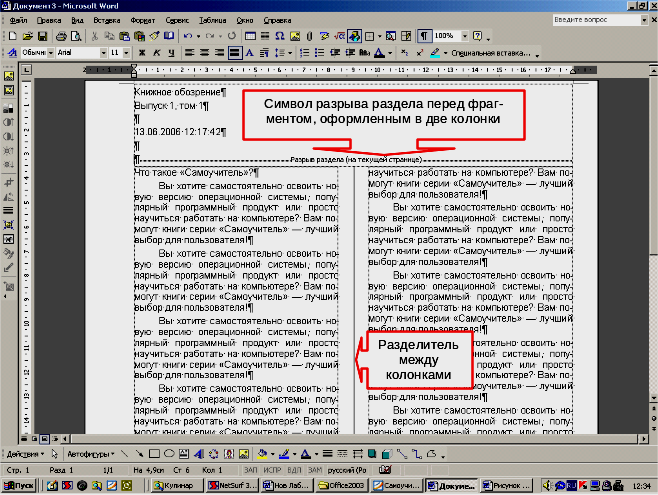Image resolution: width=658 pixels, height=495 pixels.
Task: Cut the selection with the scissors icon
Action: pyautogui.click(x=95, y=36)
